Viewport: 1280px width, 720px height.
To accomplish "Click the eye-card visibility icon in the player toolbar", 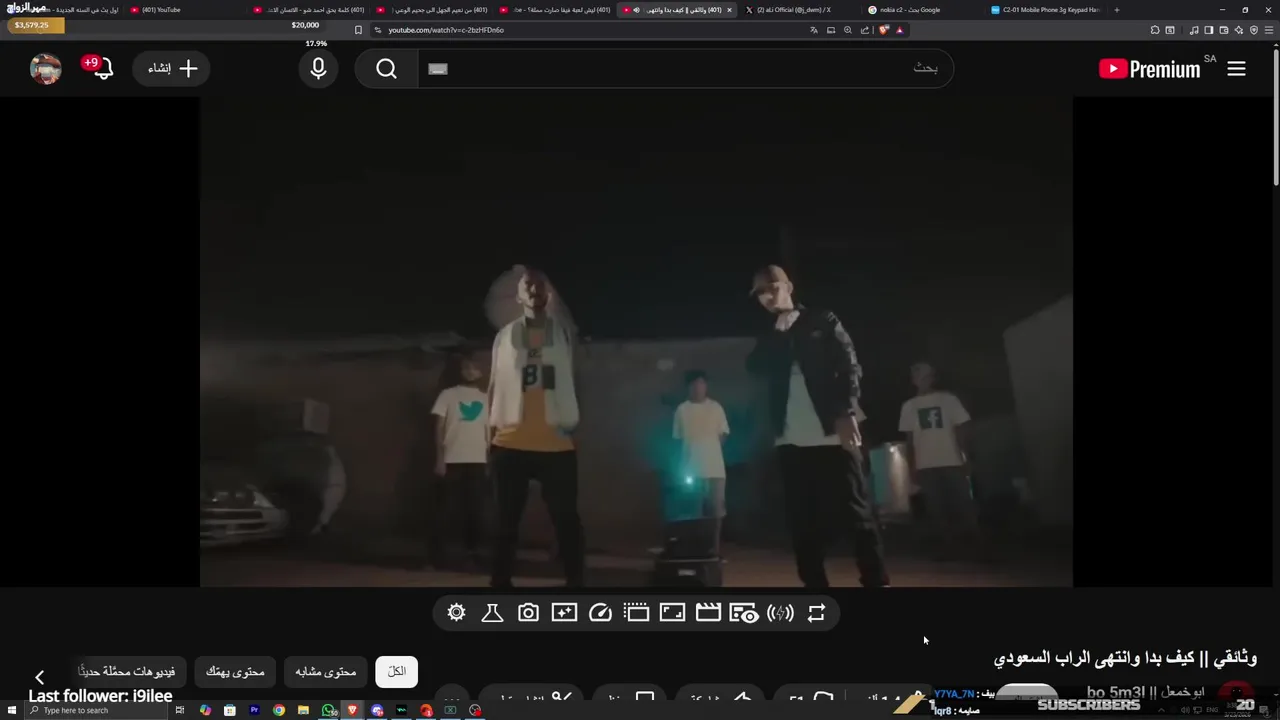I will (744, 613).
